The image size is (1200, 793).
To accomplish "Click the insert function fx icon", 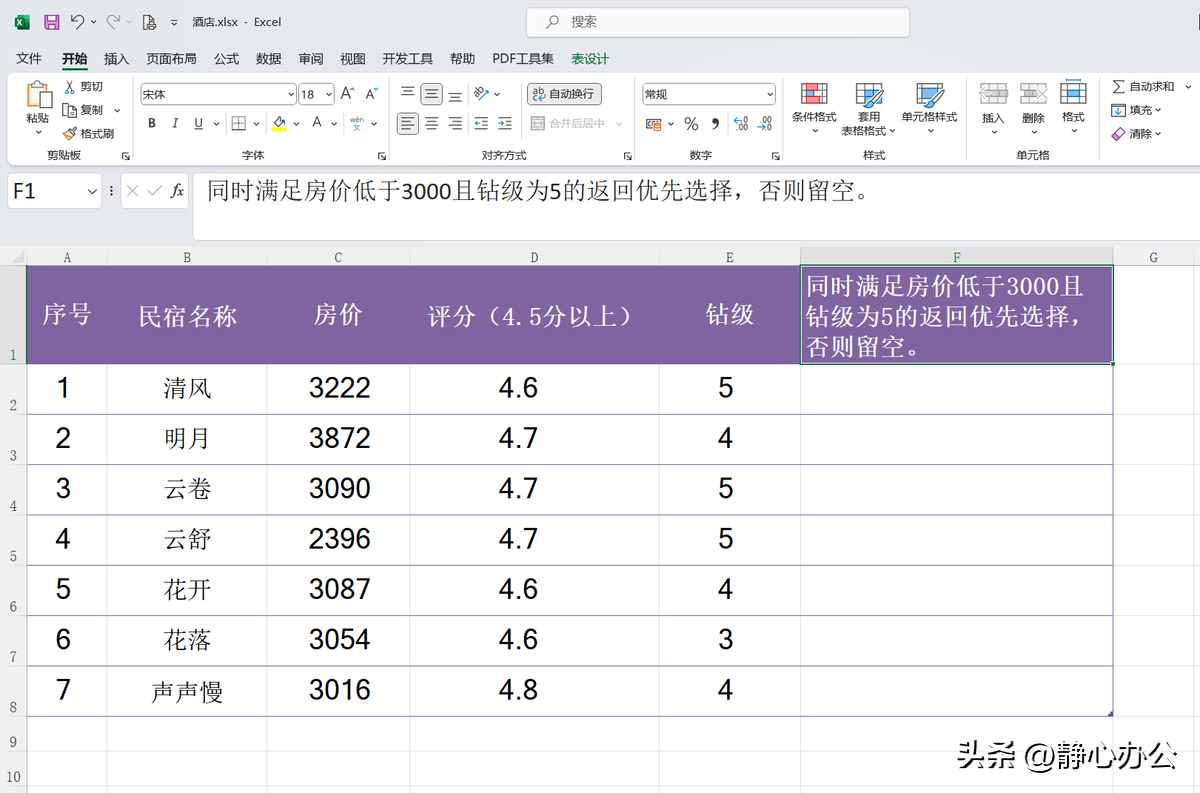I will coord(177,190).
